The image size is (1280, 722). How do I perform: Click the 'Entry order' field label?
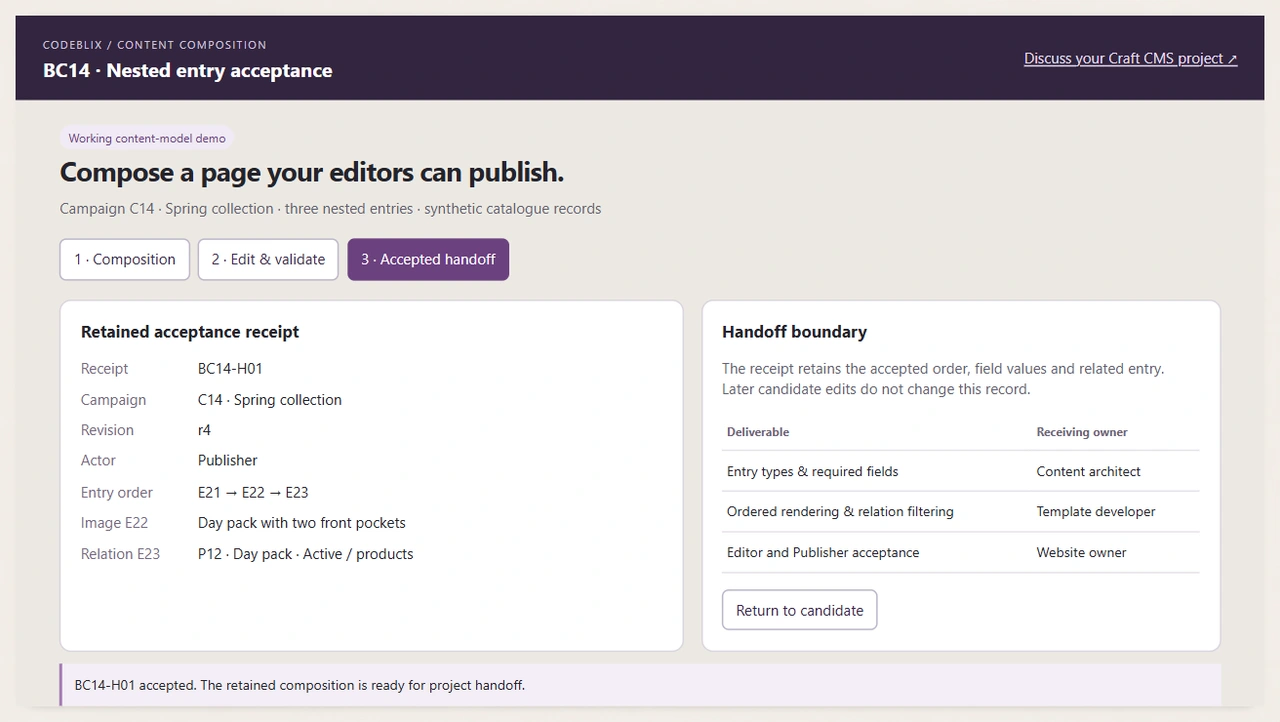coord(117,492)
